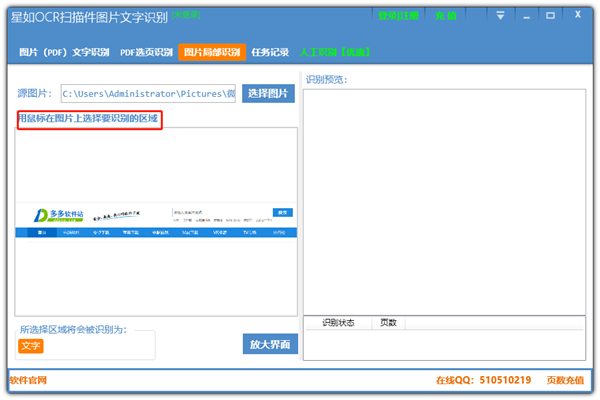
Task: Click the source image preview area
Action: (x=156, y=222)
